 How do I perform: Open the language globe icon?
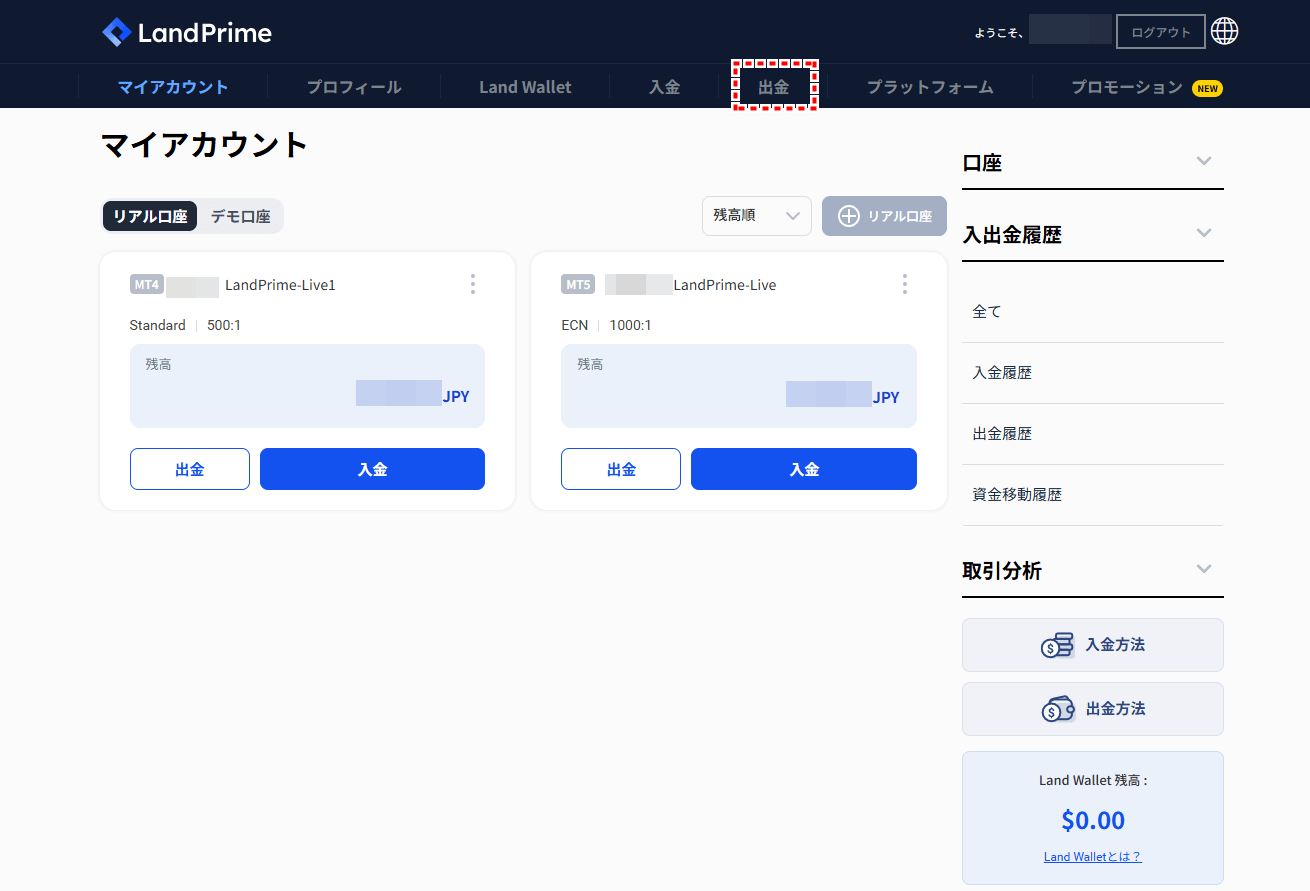click(1224, 32)
